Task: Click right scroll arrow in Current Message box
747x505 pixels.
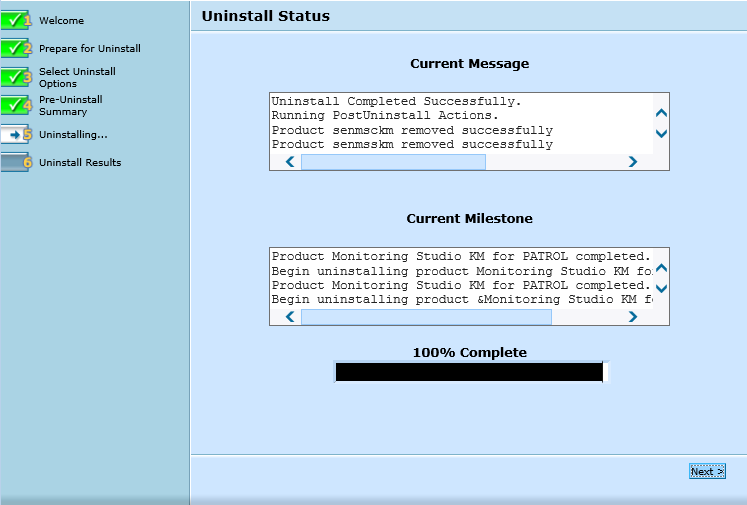Action: tap(633, 162)
